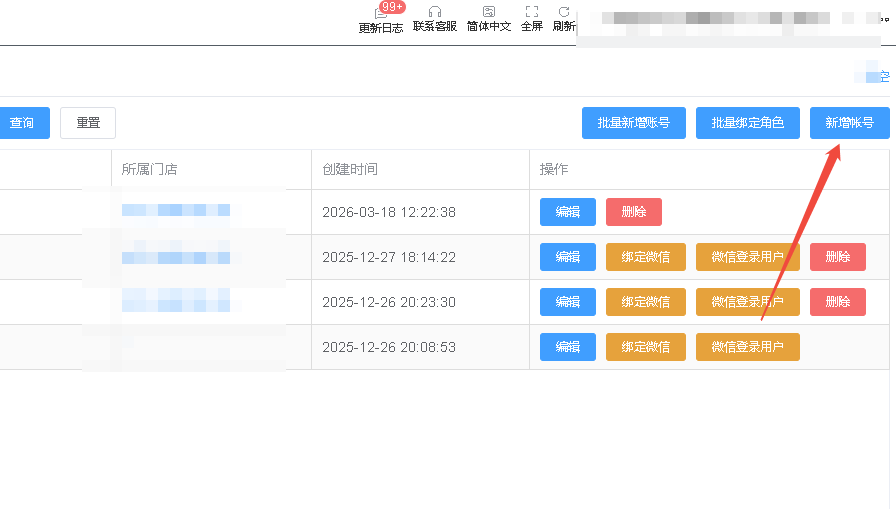
Task: Open 微信登录用户 for the 2025-12-27 18:14:22 row
Action: [747, 257]
